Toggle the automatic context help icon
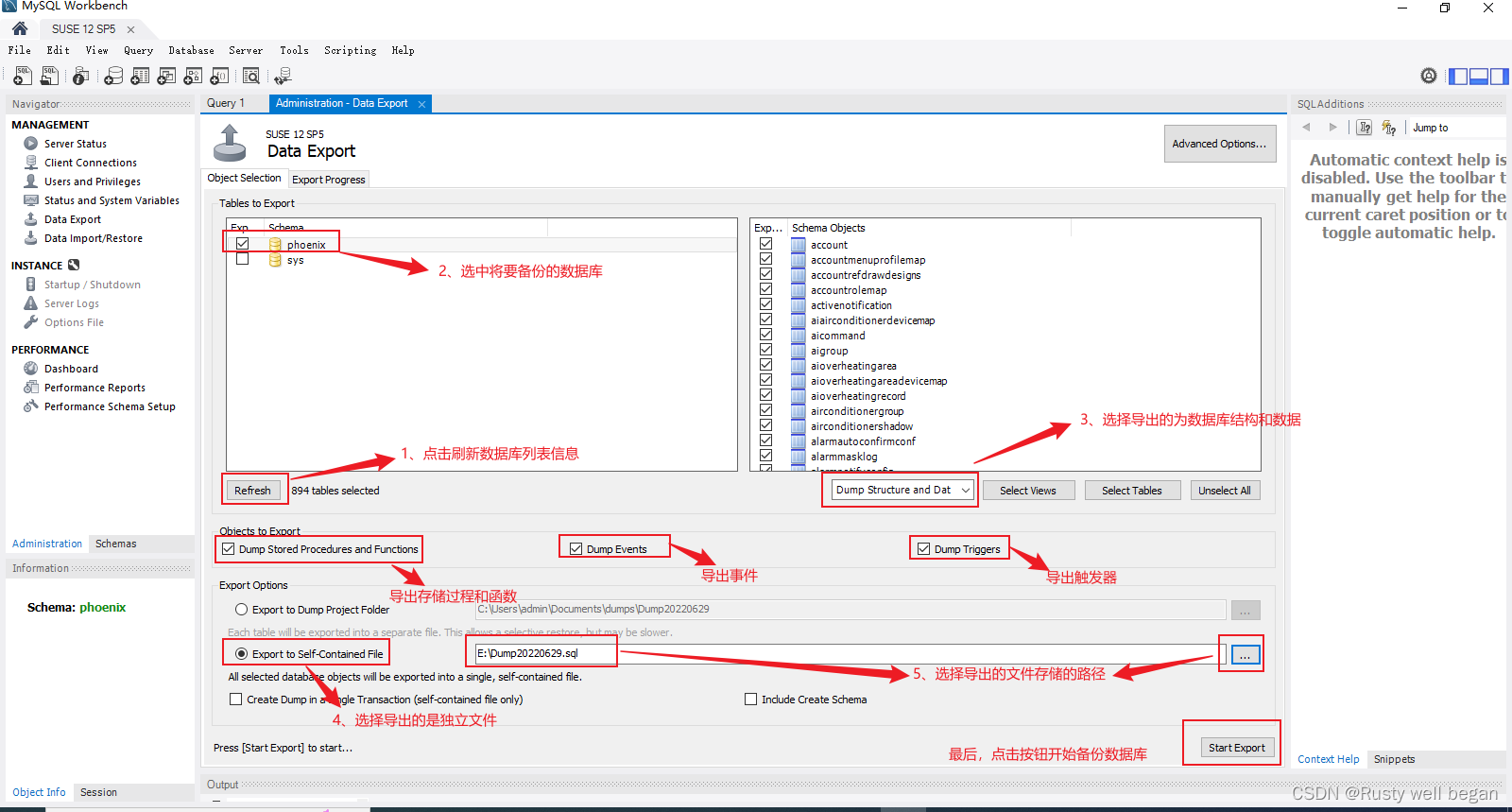 pyautogui.click(x=1388, y=128)
